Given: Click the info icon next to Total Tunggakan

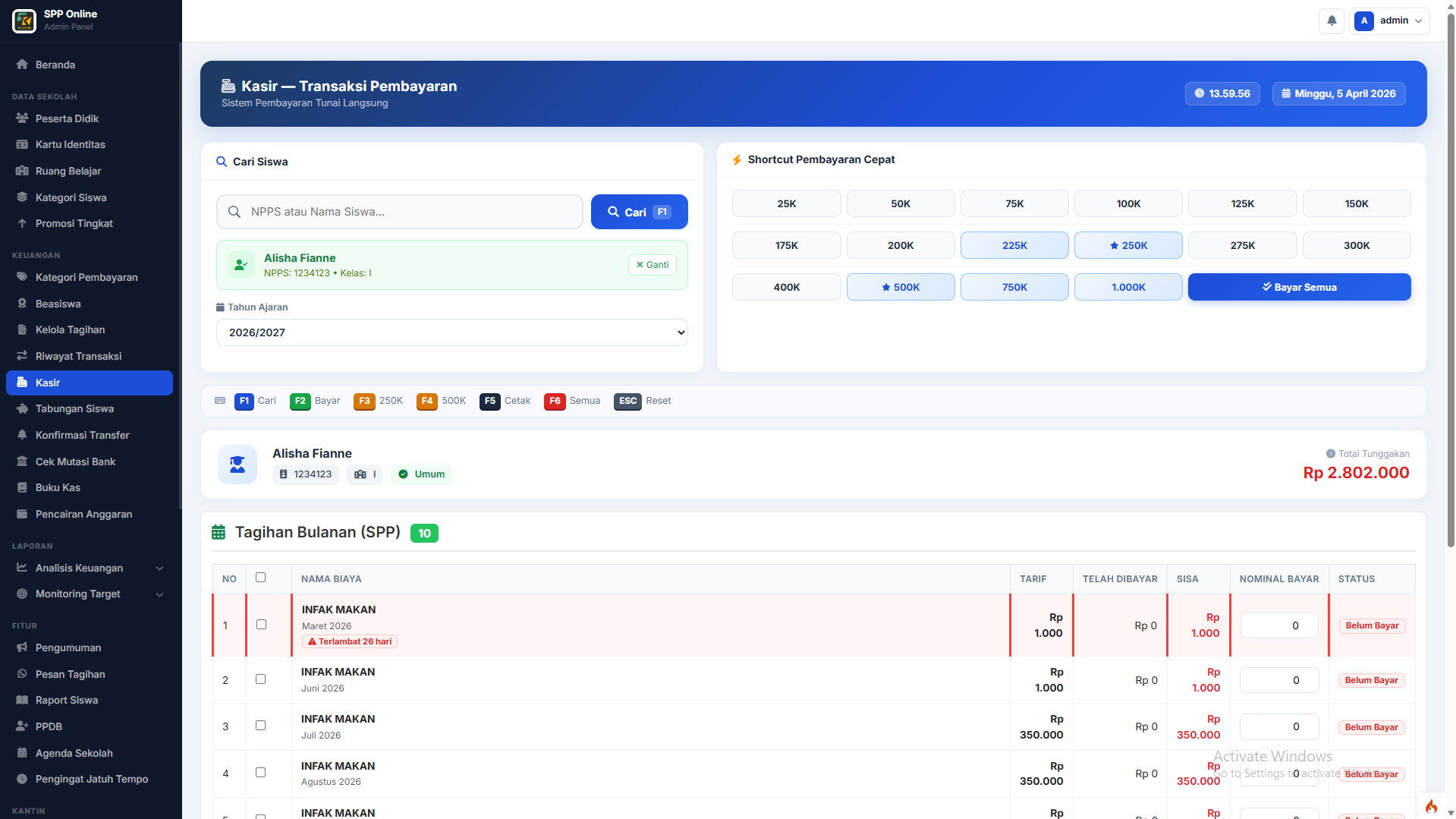Looking at the screenshot, I should 1330,454.
